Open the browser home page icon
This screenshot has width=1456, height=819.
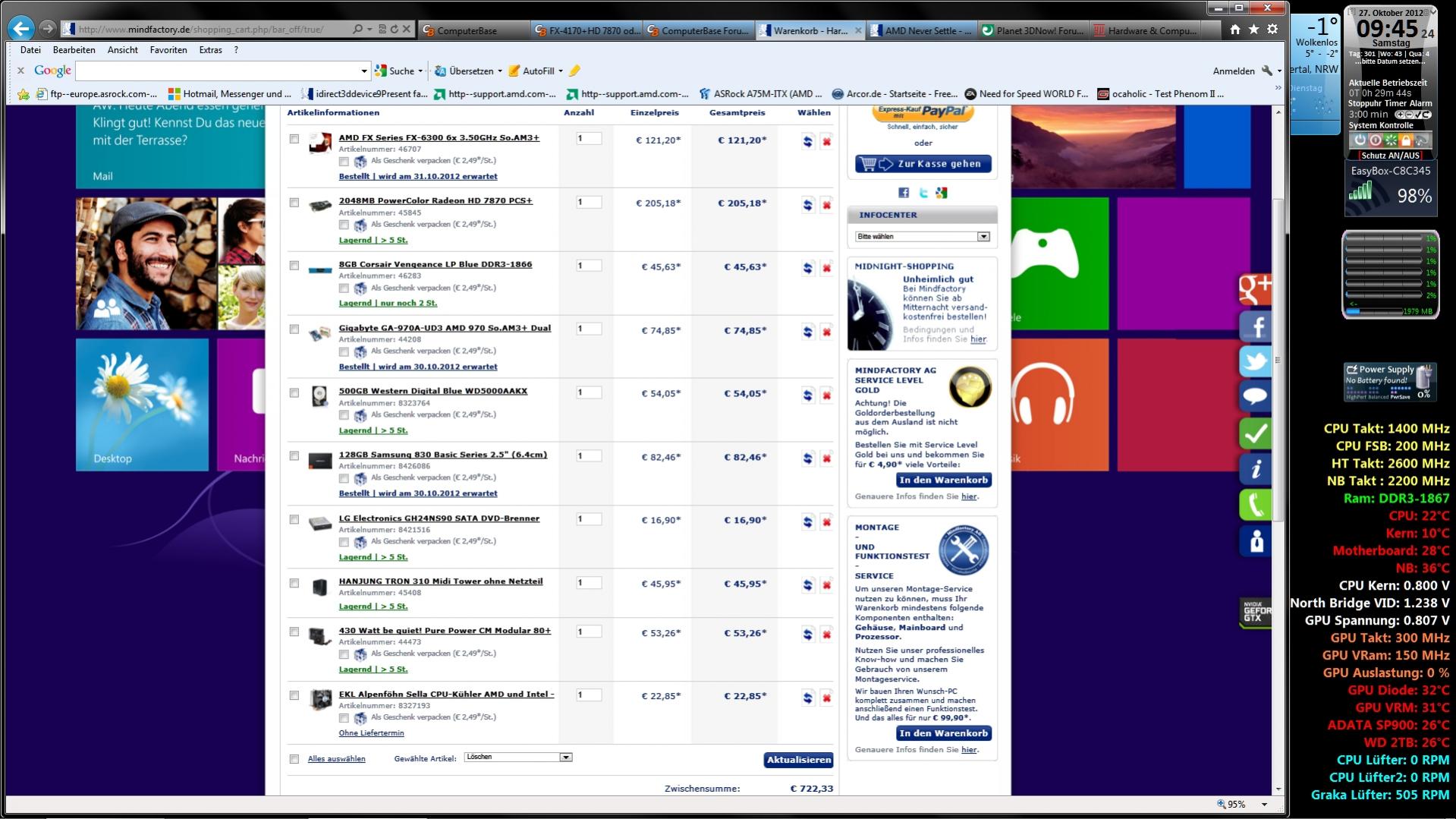click(1235, 29)
